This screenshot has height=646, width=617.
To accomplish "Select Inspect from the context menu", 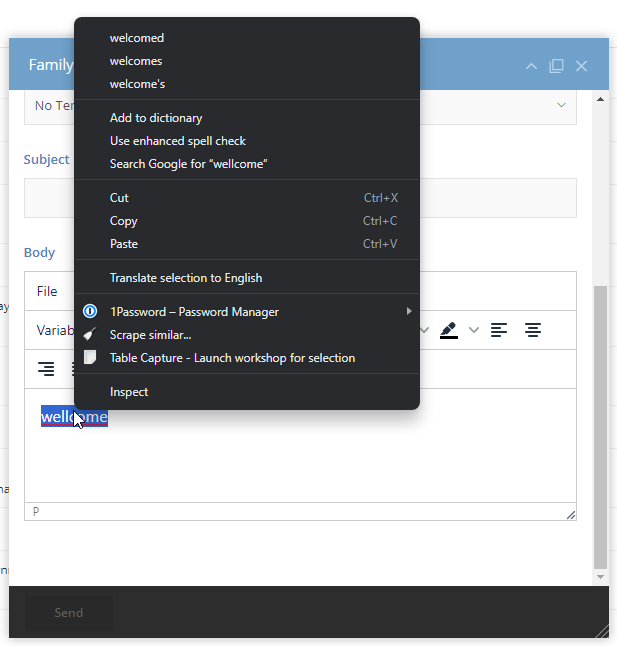I will click(247, 391).
